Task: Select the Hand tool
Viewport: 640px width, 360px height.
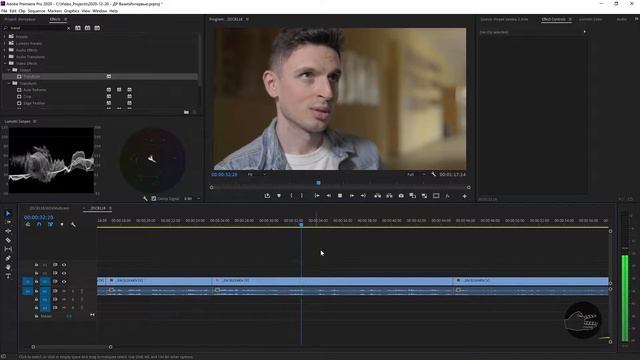Action: point(8,267)
